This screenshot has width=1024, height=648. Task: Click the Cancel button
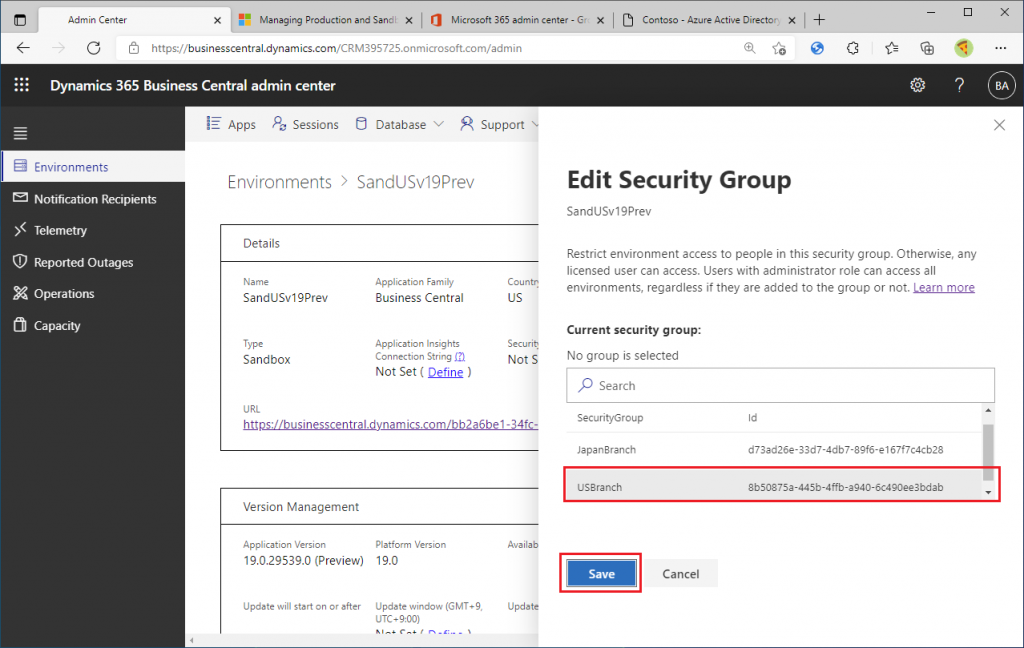[x=680, y=574]
